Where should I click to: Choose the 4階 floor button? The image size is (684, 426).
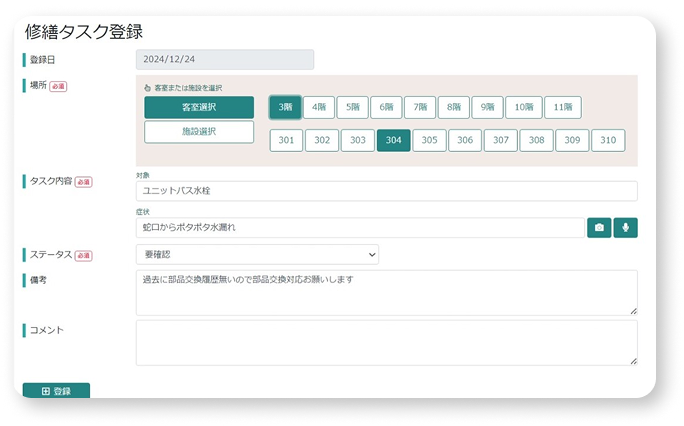point(318,107)
